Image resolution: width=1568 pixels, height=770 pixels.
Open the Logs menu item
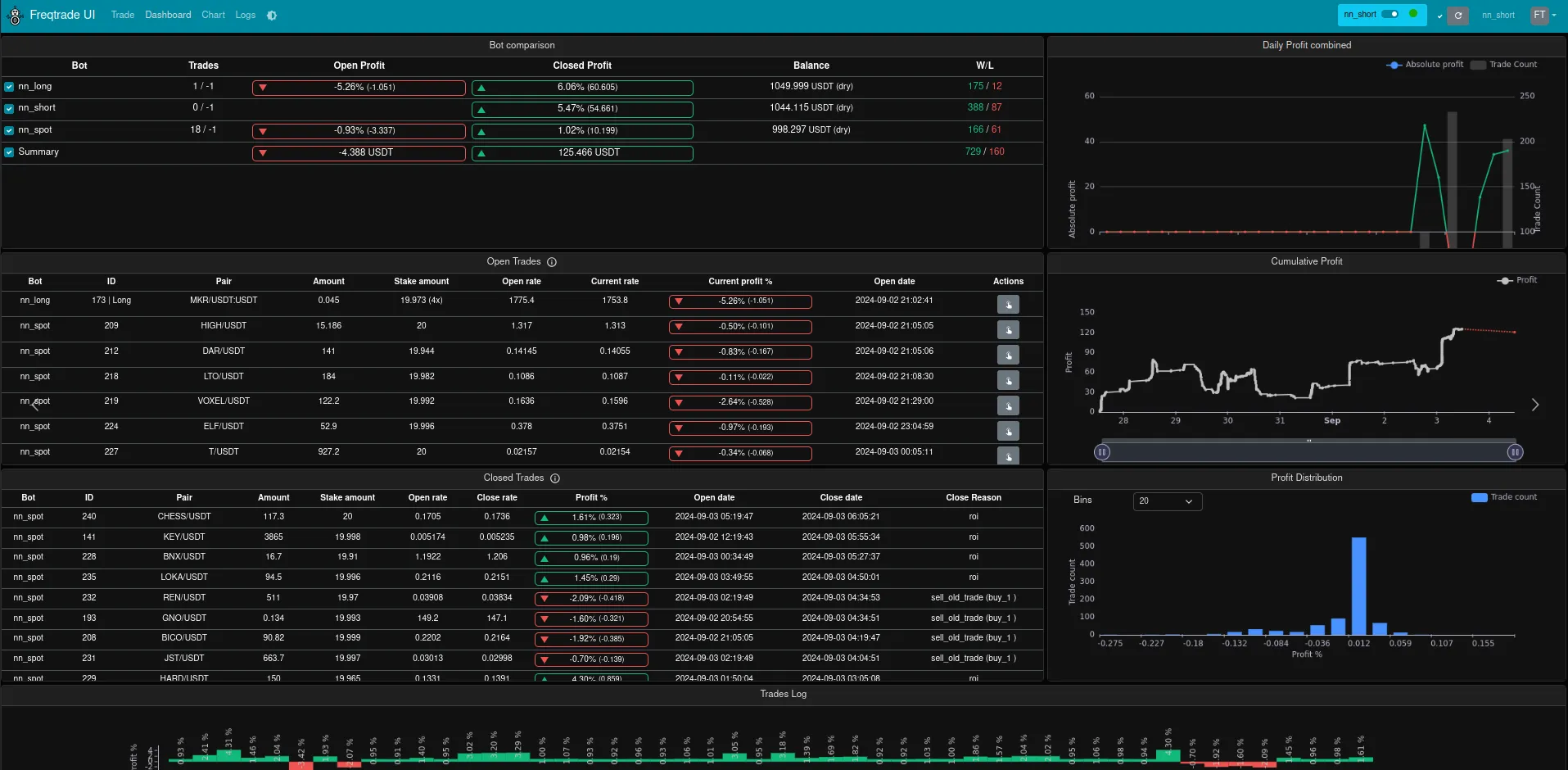[x=246, y=16]
